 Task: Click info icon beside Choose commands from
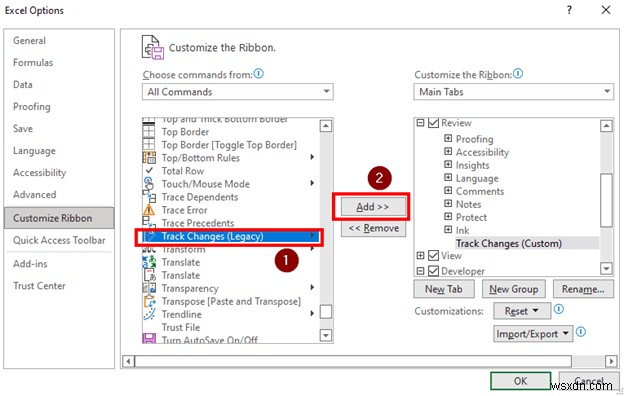click(x=259, y=74)
